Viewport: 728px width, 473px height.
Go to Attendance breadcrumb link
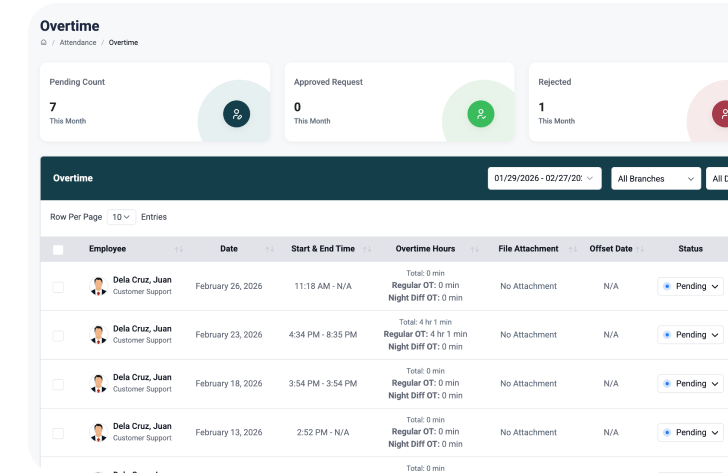(x=78, y=43)
